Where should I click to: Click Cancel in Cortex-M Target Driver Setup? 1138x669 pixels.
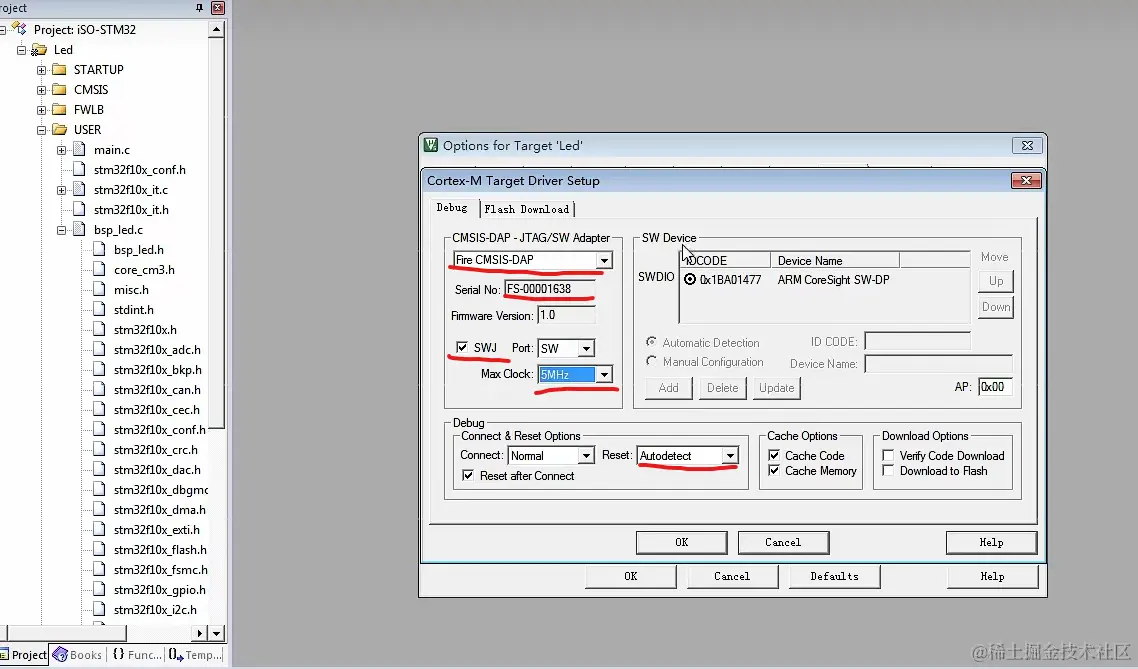tap(783, 542)
